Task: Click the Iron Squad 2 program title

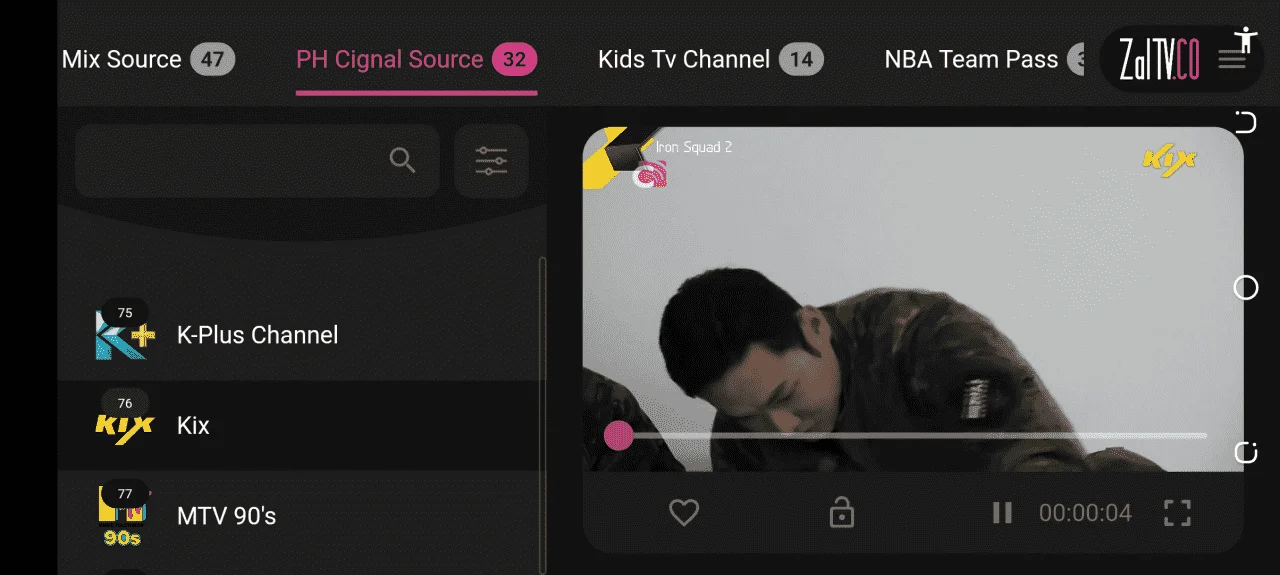Action: coord(694,147)
